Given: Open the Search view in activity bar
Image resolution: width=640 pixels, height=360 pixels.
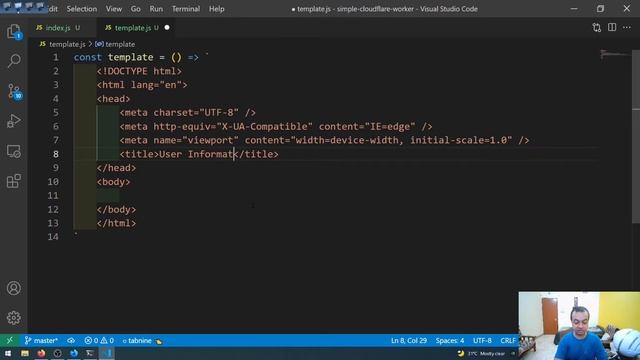Looking at the screenshot, I should pos(14,61).
